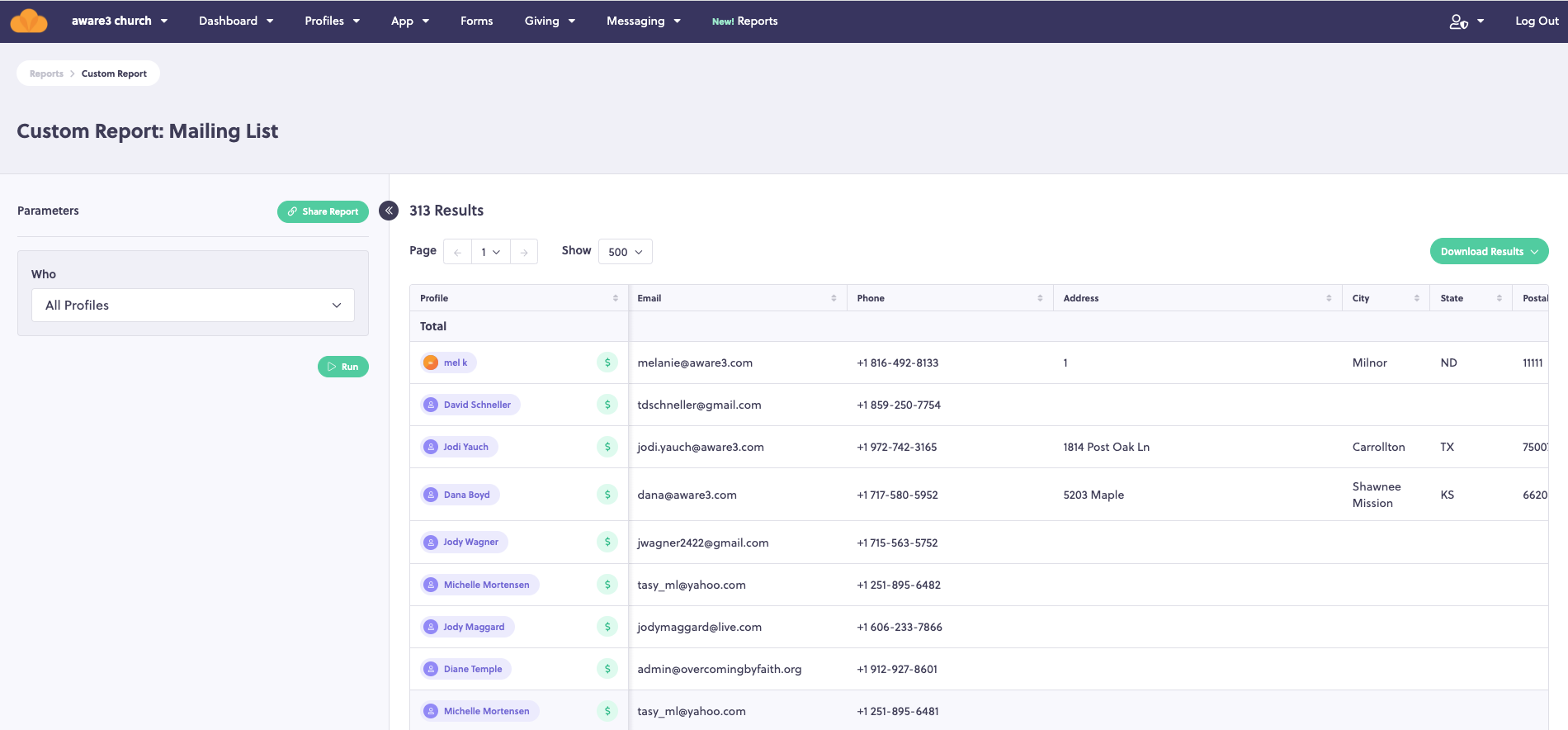
Task: Click the dollar icon in mel k row
Action: pos(607,363)
